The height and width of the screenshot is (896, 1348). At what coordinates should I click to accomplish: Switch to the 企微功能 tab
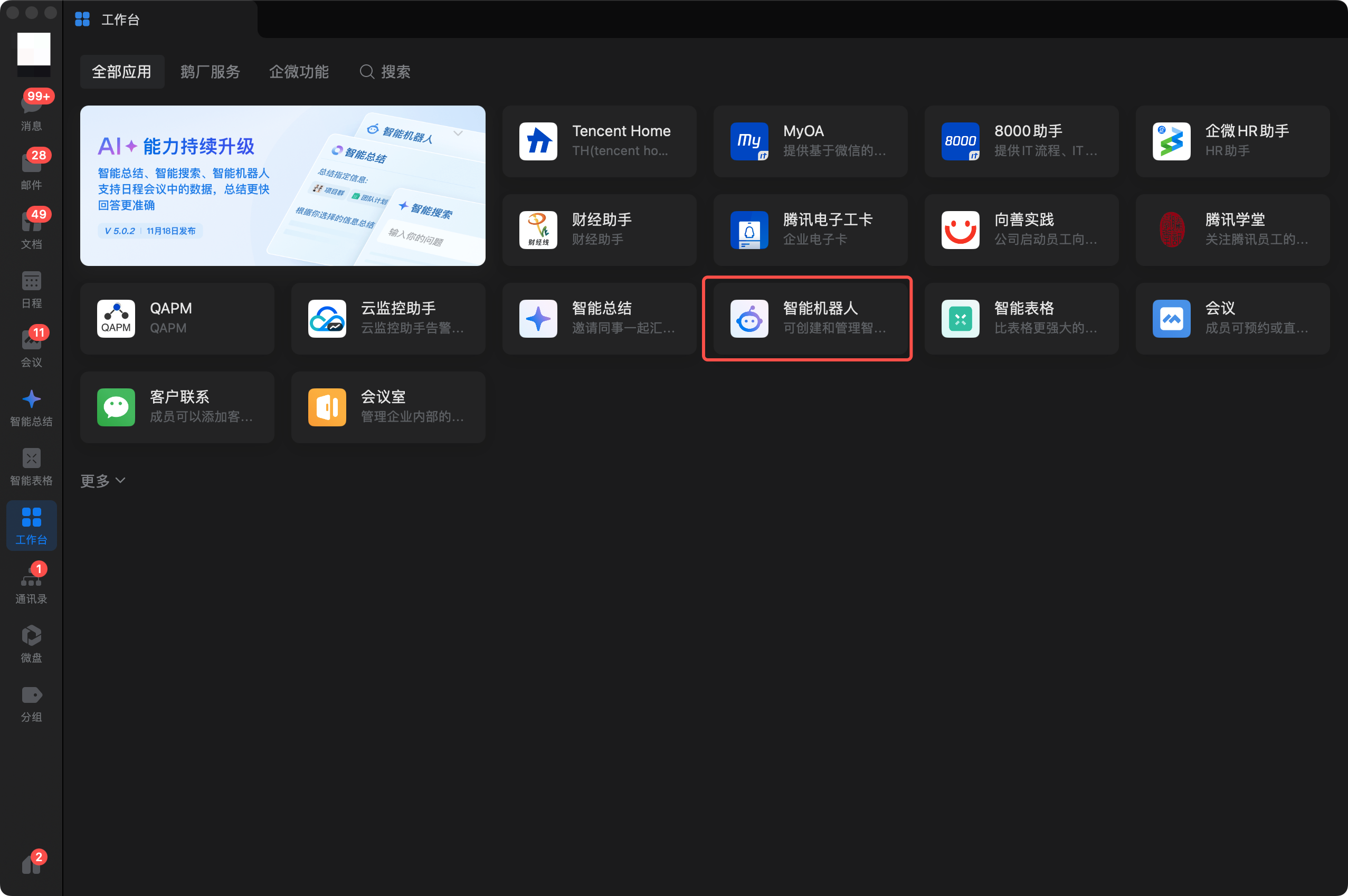point(298,71)
